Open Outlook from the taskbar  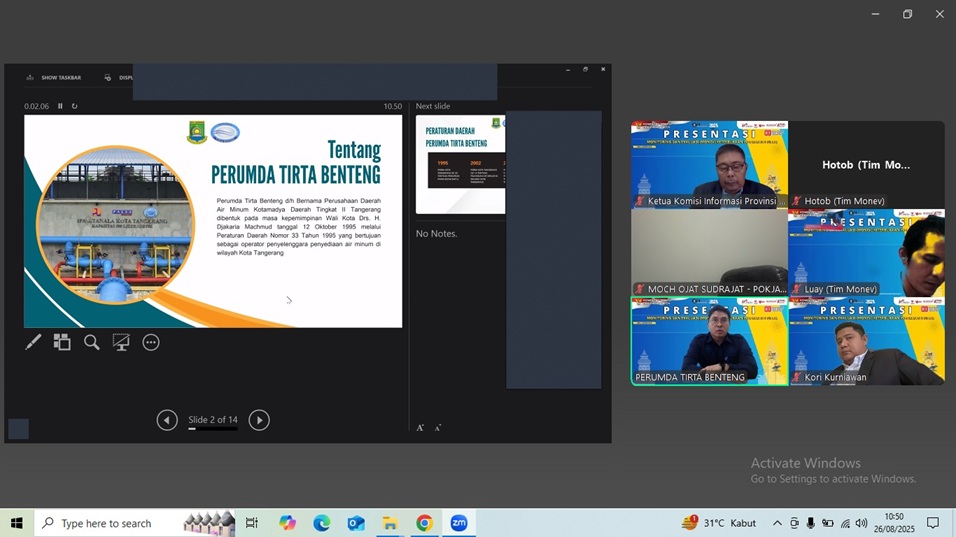tap(356, 523)
